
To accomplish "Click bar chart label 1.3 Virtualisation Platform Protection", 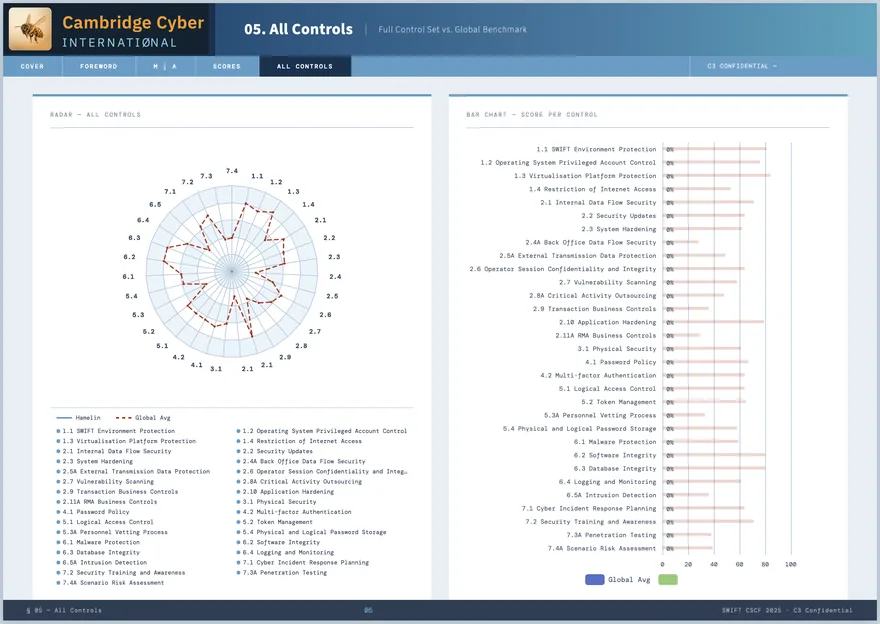I will click(585, 176).
